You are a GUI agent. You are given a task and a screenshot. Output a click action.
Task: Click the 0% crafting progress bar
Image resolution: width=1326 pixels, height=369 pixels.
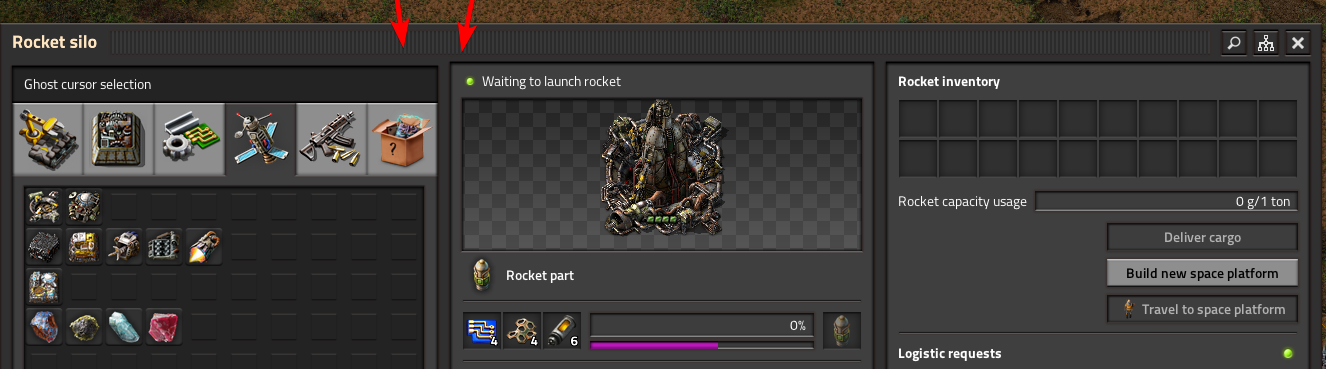pyautogui.click(x=701, y=325)
